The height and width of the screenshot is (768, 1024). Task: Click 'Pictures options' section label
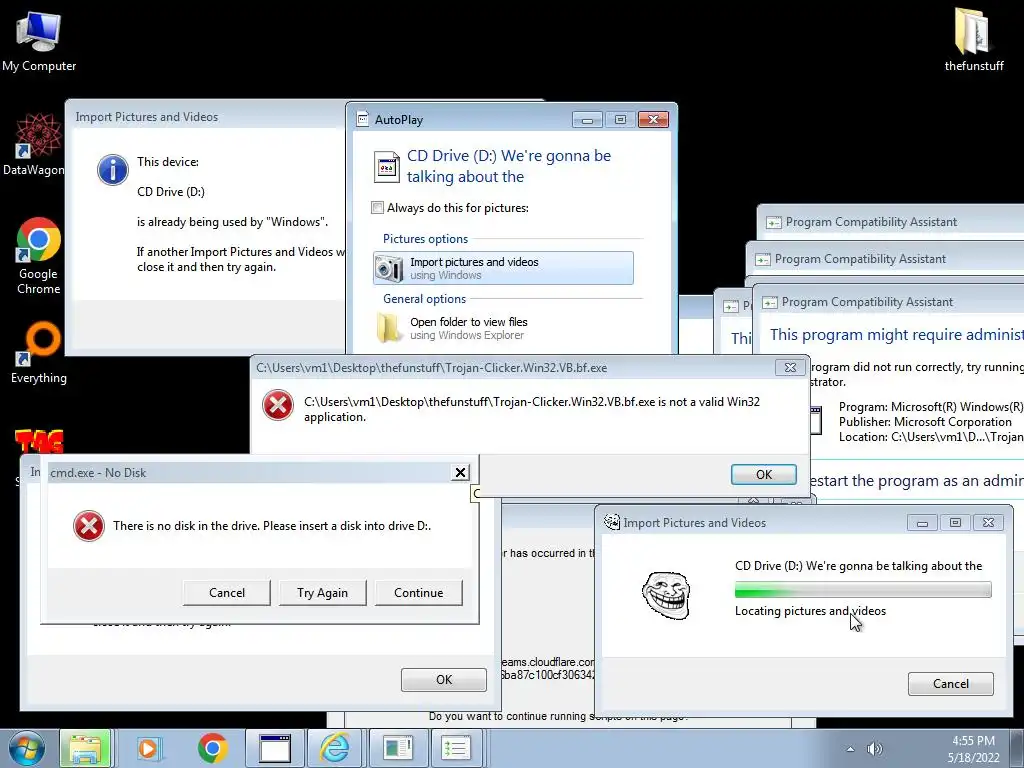click(425, 238)
